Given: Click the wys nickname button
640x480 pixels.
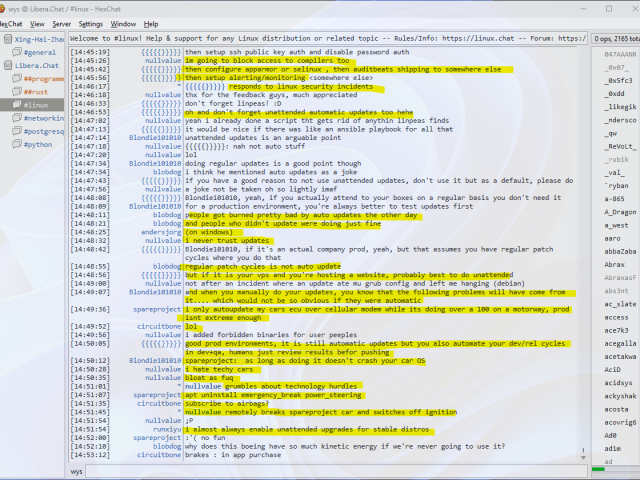Looking at the screenshot, I should 77,471.
